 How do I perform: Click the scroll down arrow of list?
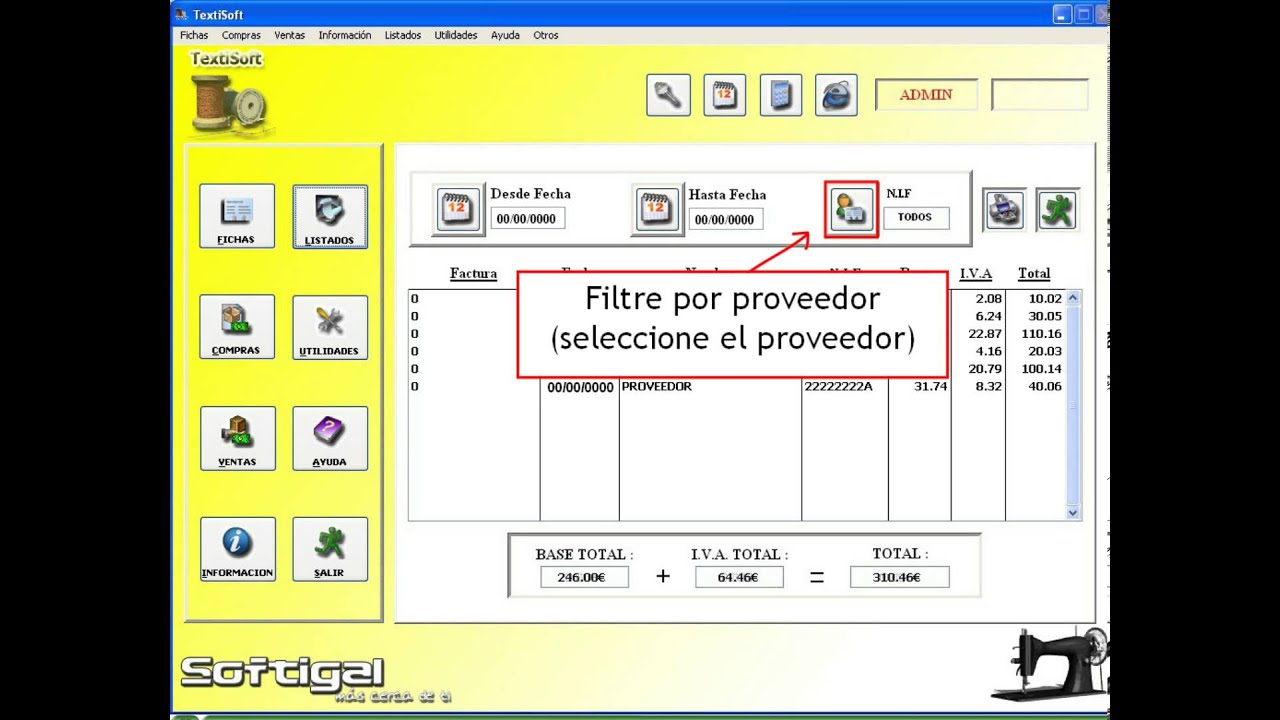[x=1073, y=512]
